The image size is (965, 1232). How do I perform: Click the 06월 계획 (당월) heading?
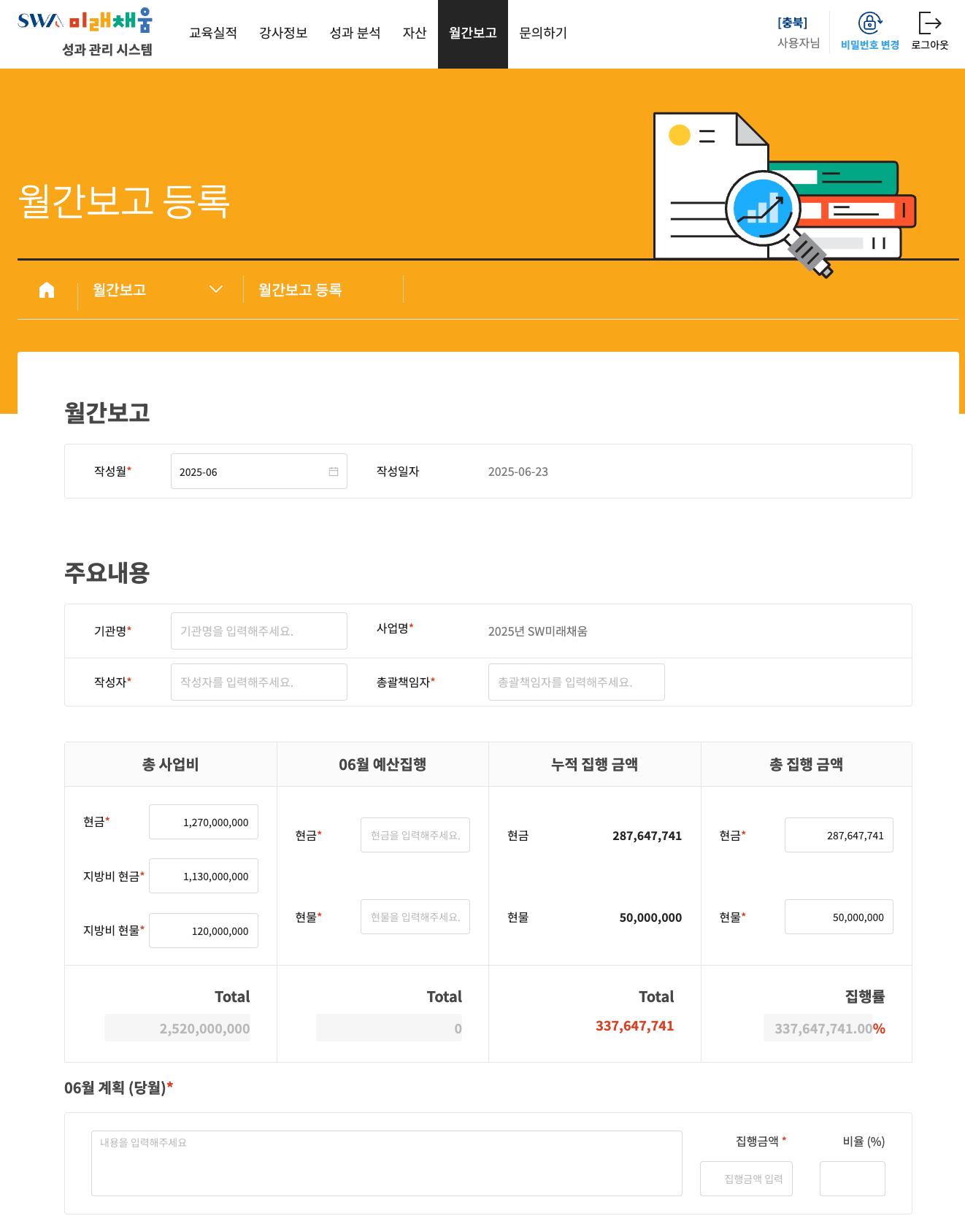click(x=119, y=1087)
